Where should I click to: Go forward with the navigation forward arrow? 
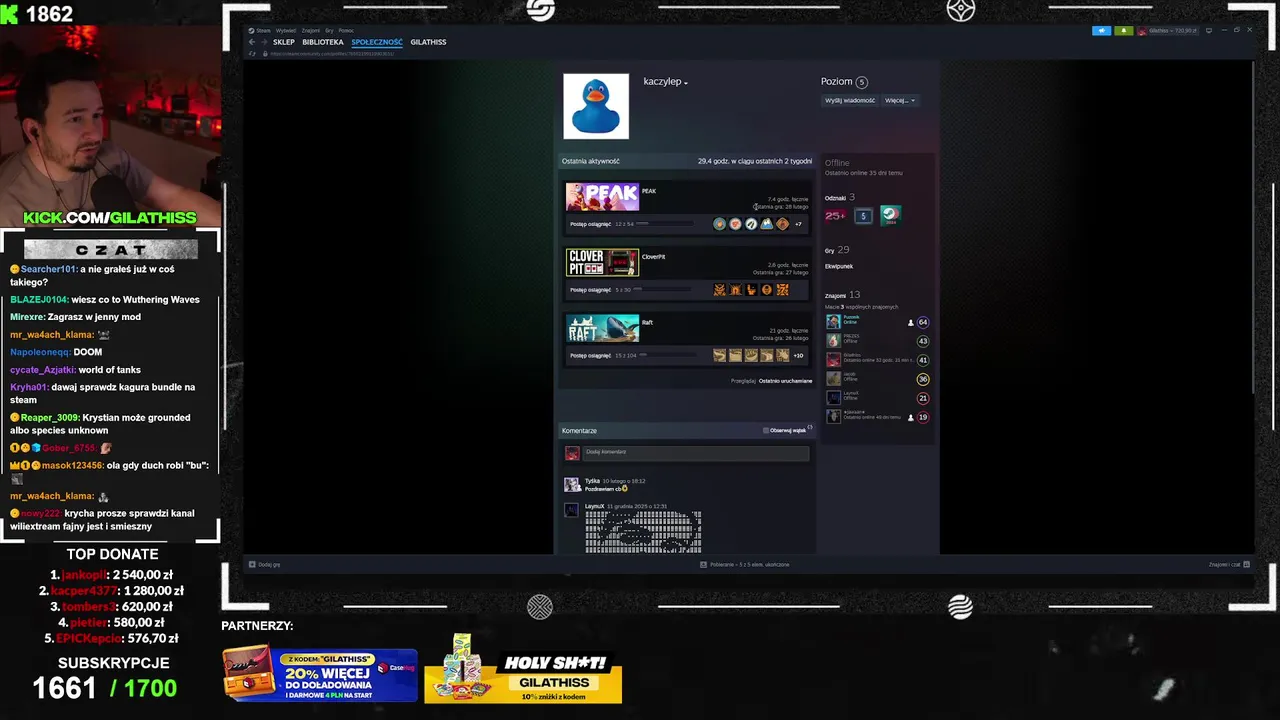coord(263,42)
